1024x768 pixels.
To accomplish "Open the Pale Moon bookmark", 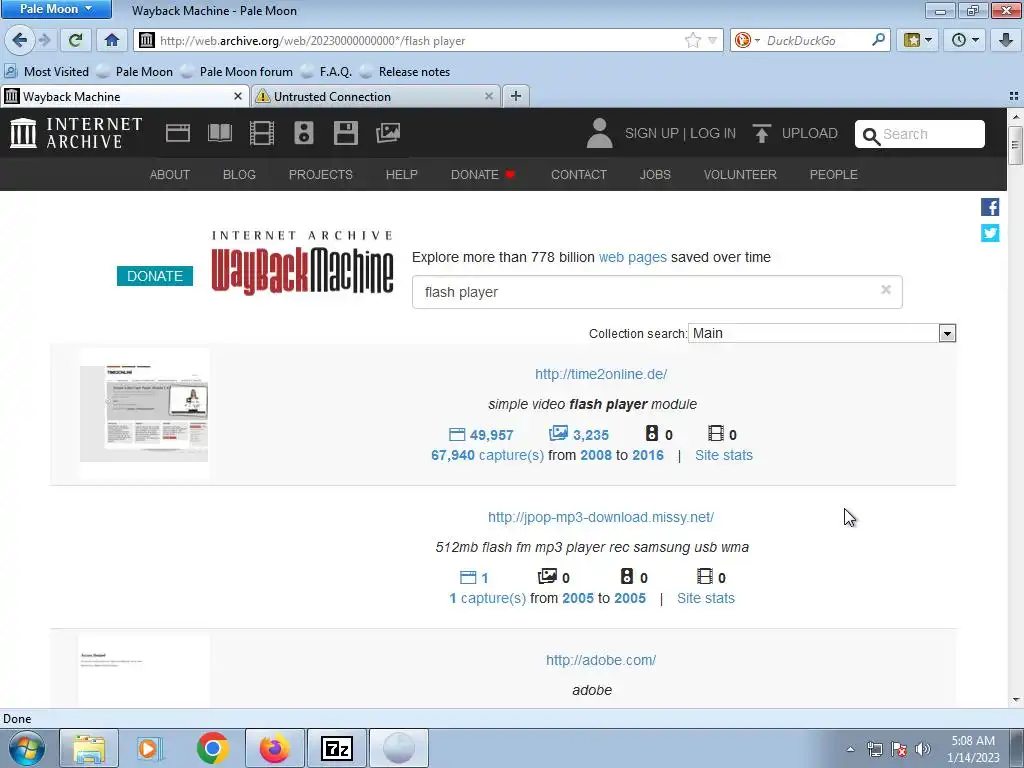I will coord(135,72).
